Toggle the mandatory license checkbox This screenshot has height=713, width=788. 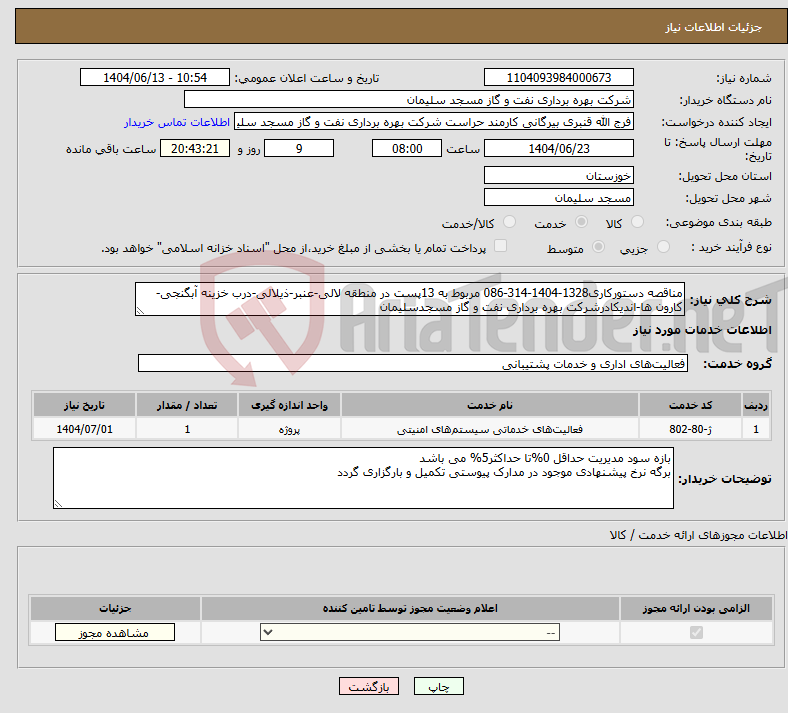pyautogui.click(x=696, y=633)
